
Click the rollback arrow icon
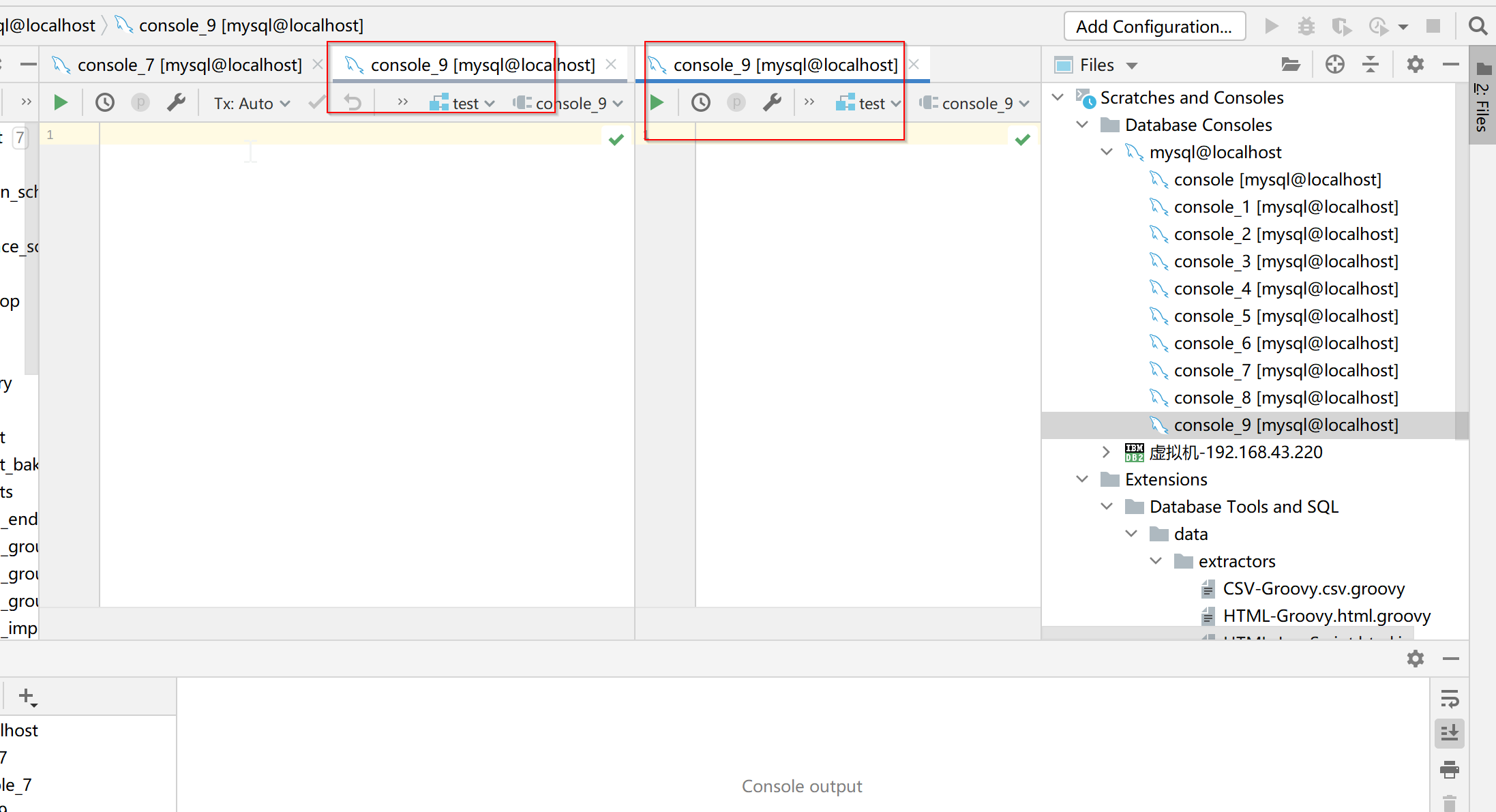[353, 103]
